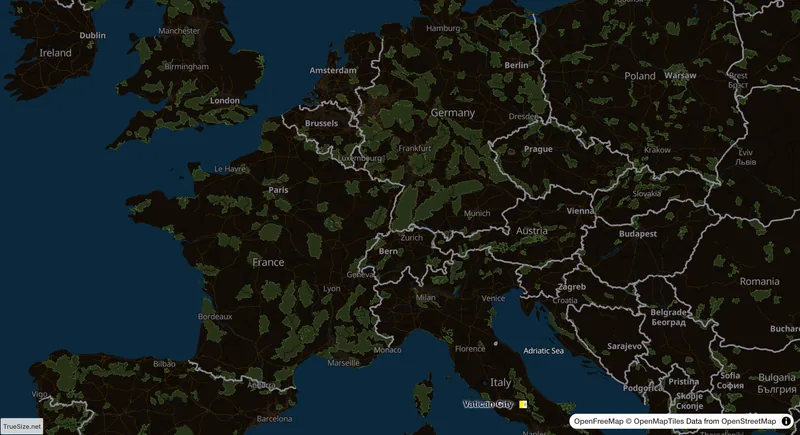Click the Poland country label
Viewport: 800px width, 435px height.
[x=640, y=76]
